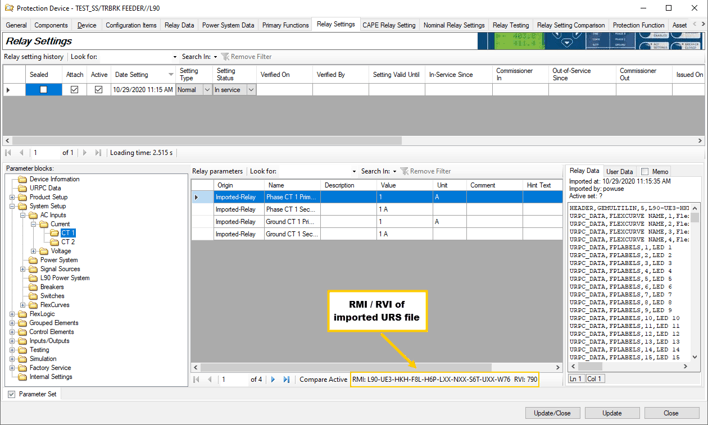The width and height of the screenshot is (708, 425).
Task: Click the Close button
Action: (671, 413)
